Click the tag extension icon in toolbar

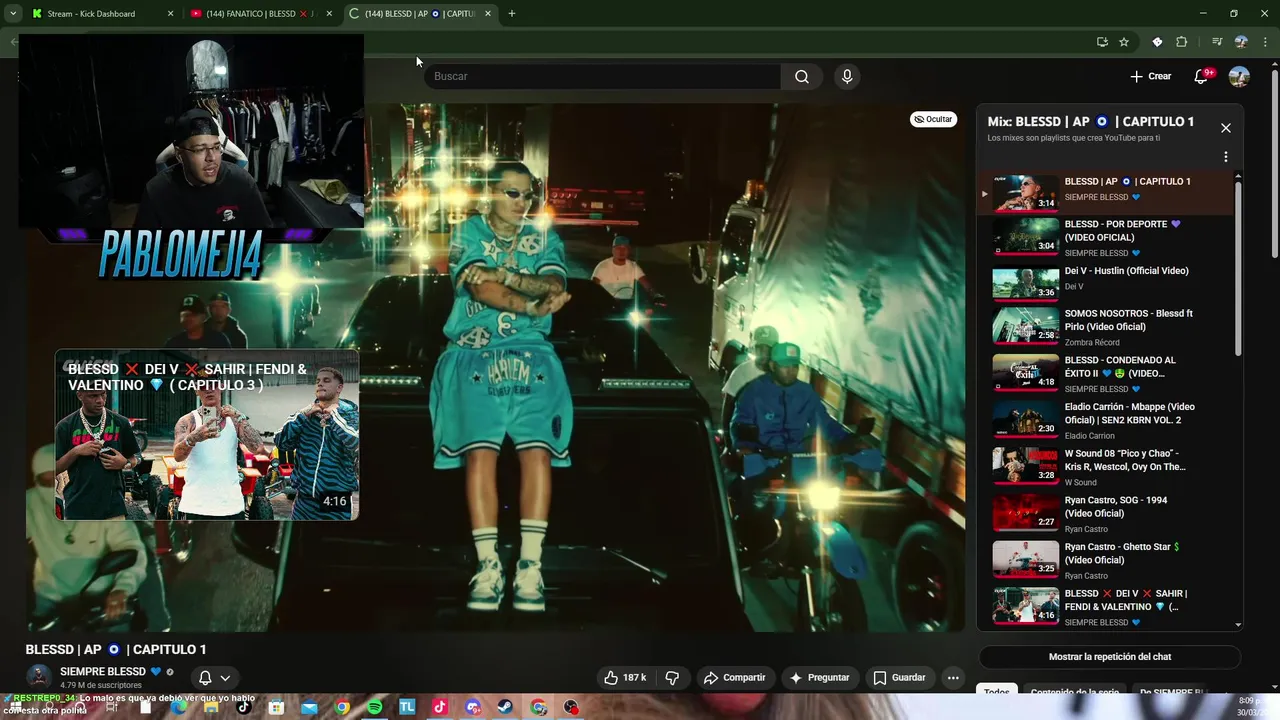1157,42
